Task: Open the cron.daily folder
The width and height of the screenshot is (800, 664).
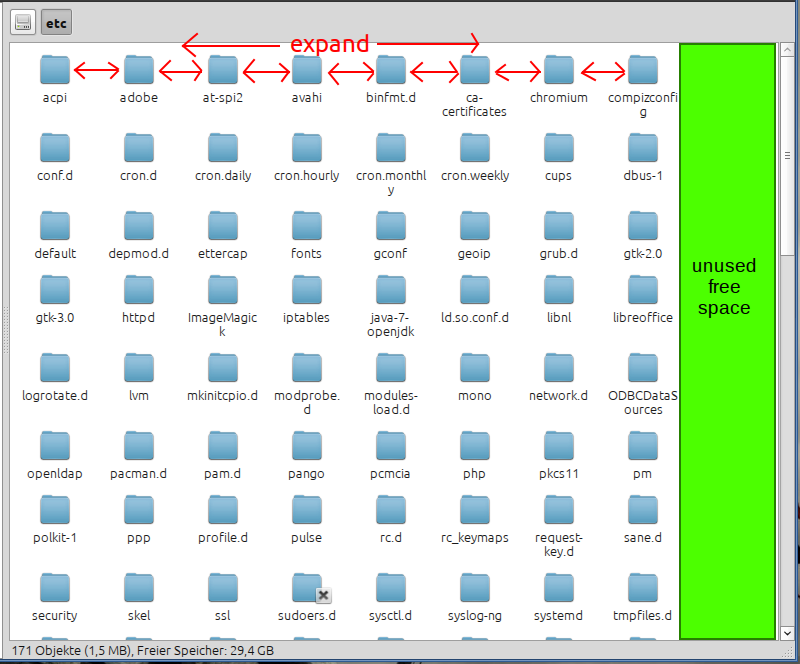Action: pos(223,148)
